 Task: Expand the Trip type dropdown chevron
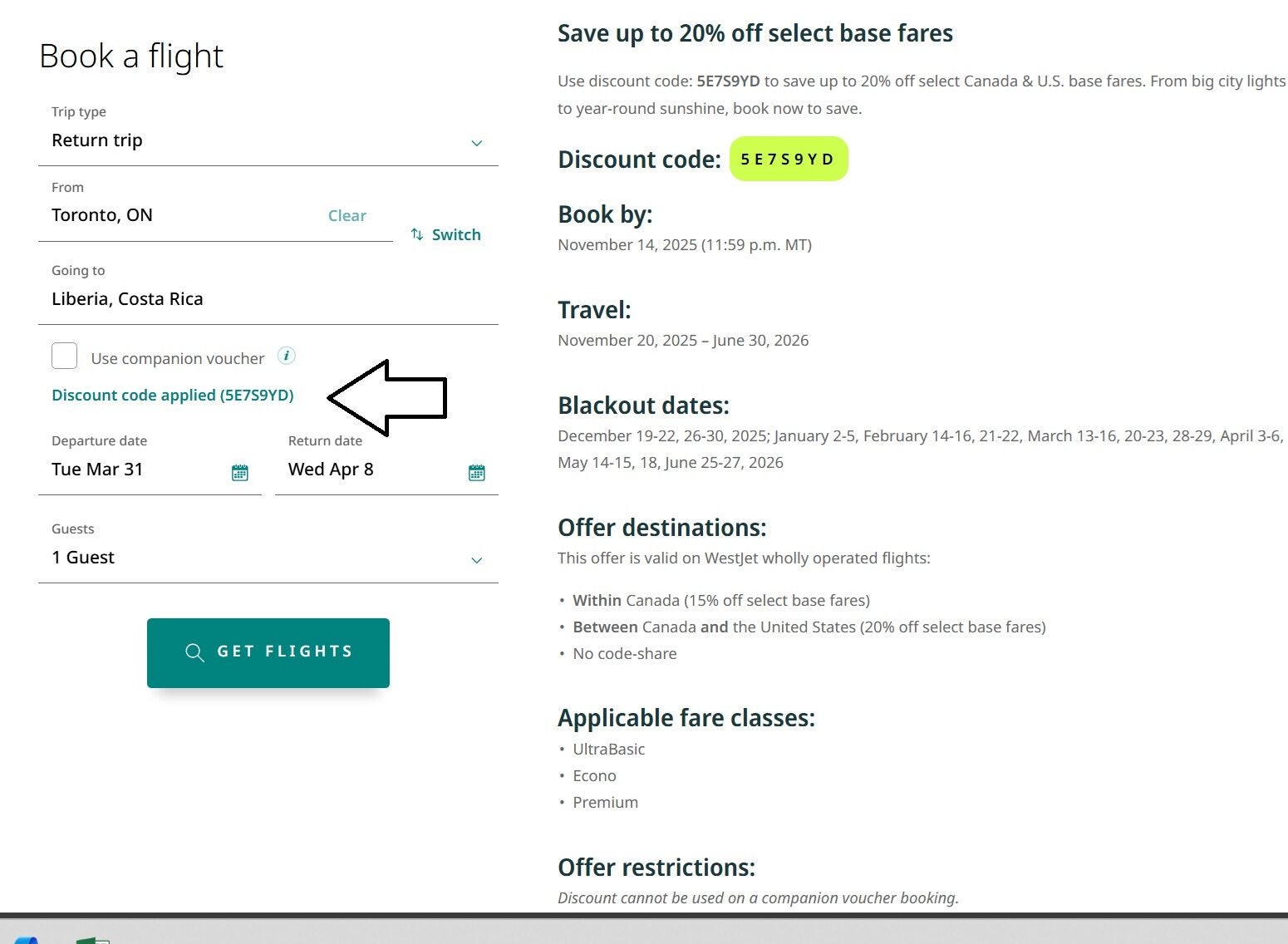476,143
